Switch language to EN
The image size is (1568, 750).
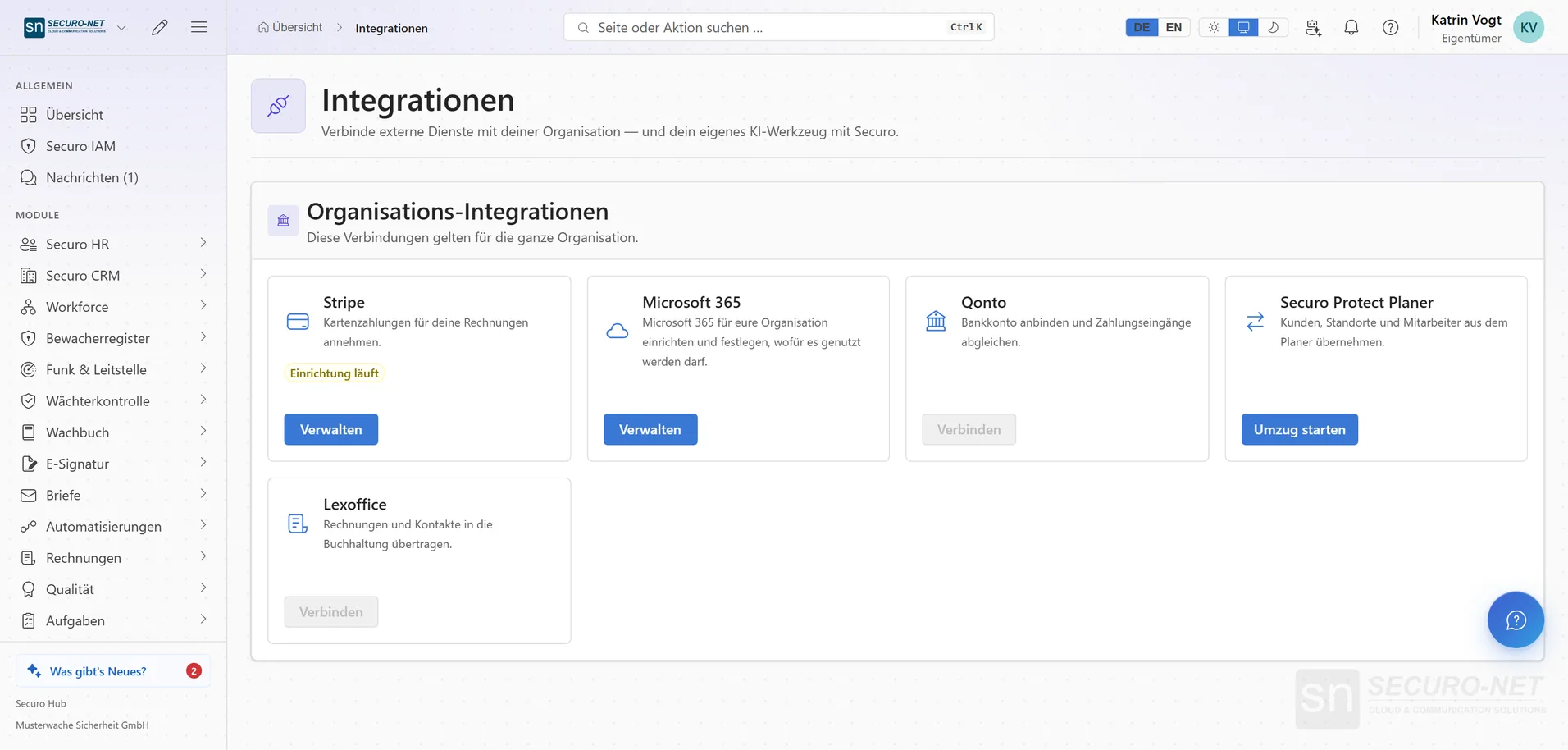click(x=1174, y=27)
